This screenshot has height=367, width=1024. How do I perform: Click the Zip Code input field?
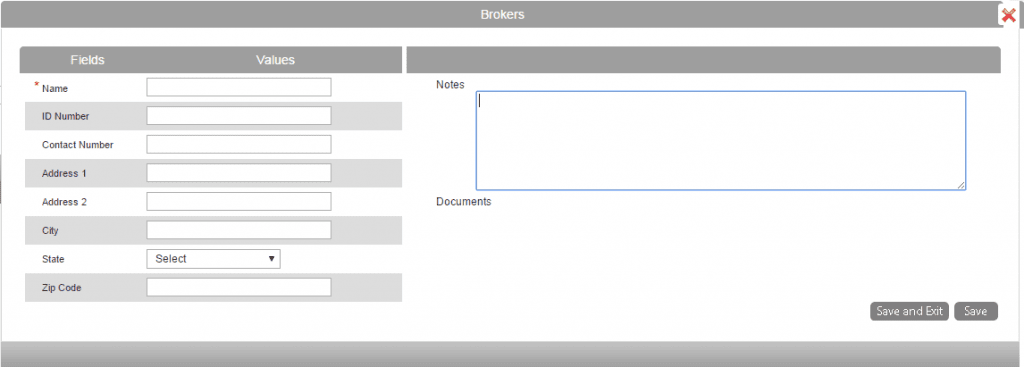(238, 287)
